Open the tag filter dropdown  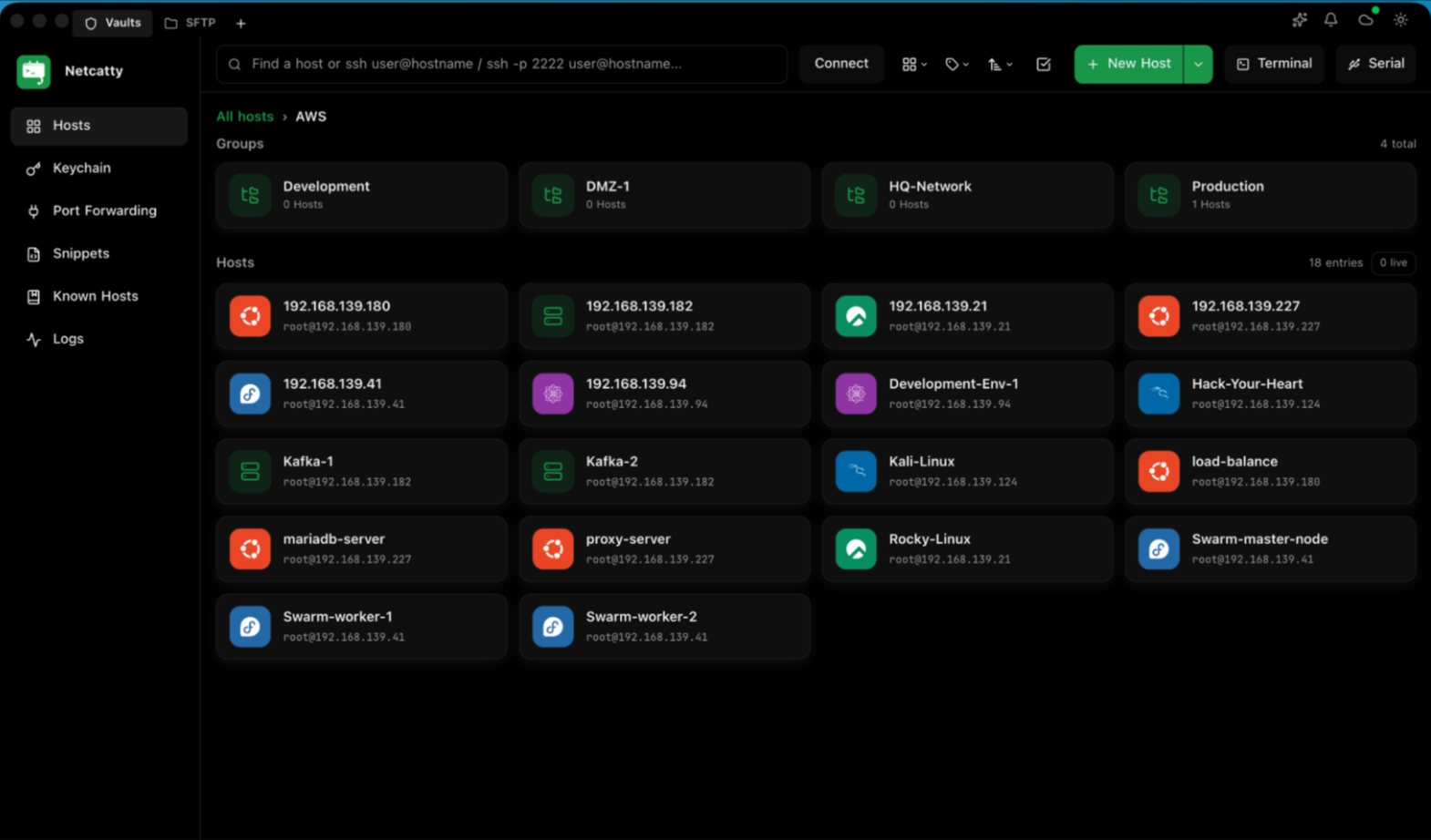pos(956,65)
